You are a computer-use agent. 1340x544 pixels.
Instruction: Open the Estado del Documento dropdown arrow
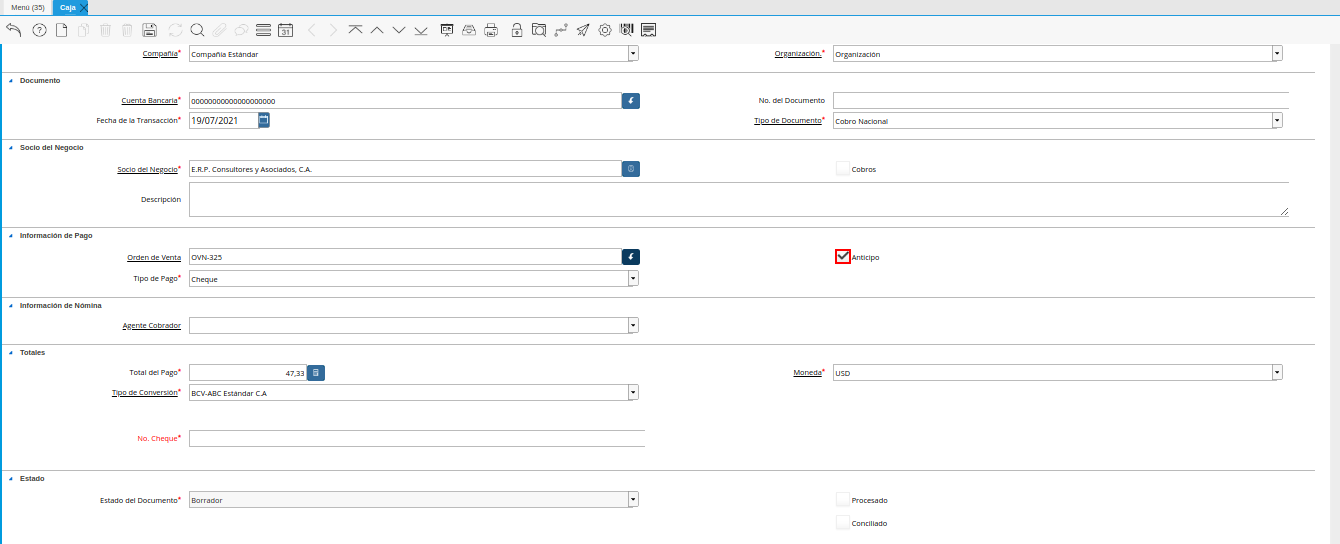tap(633, 499)
